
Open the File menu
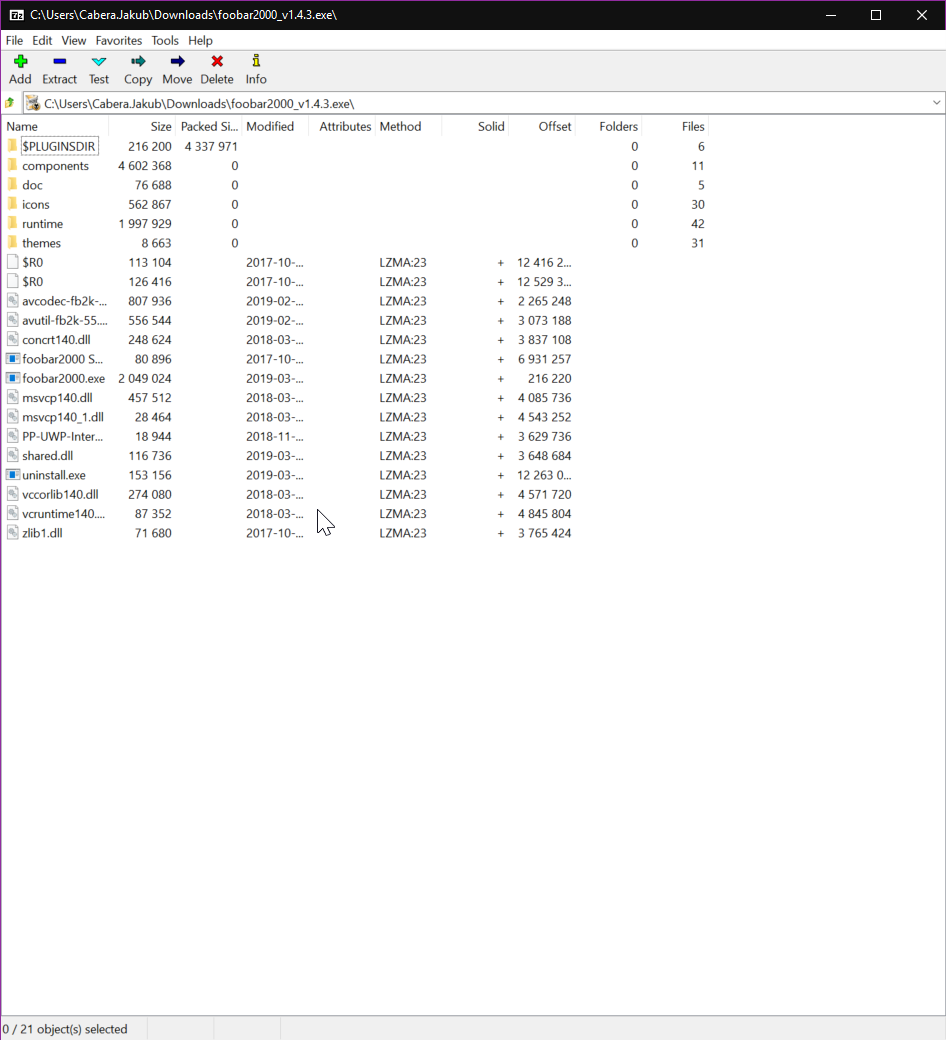14,40
